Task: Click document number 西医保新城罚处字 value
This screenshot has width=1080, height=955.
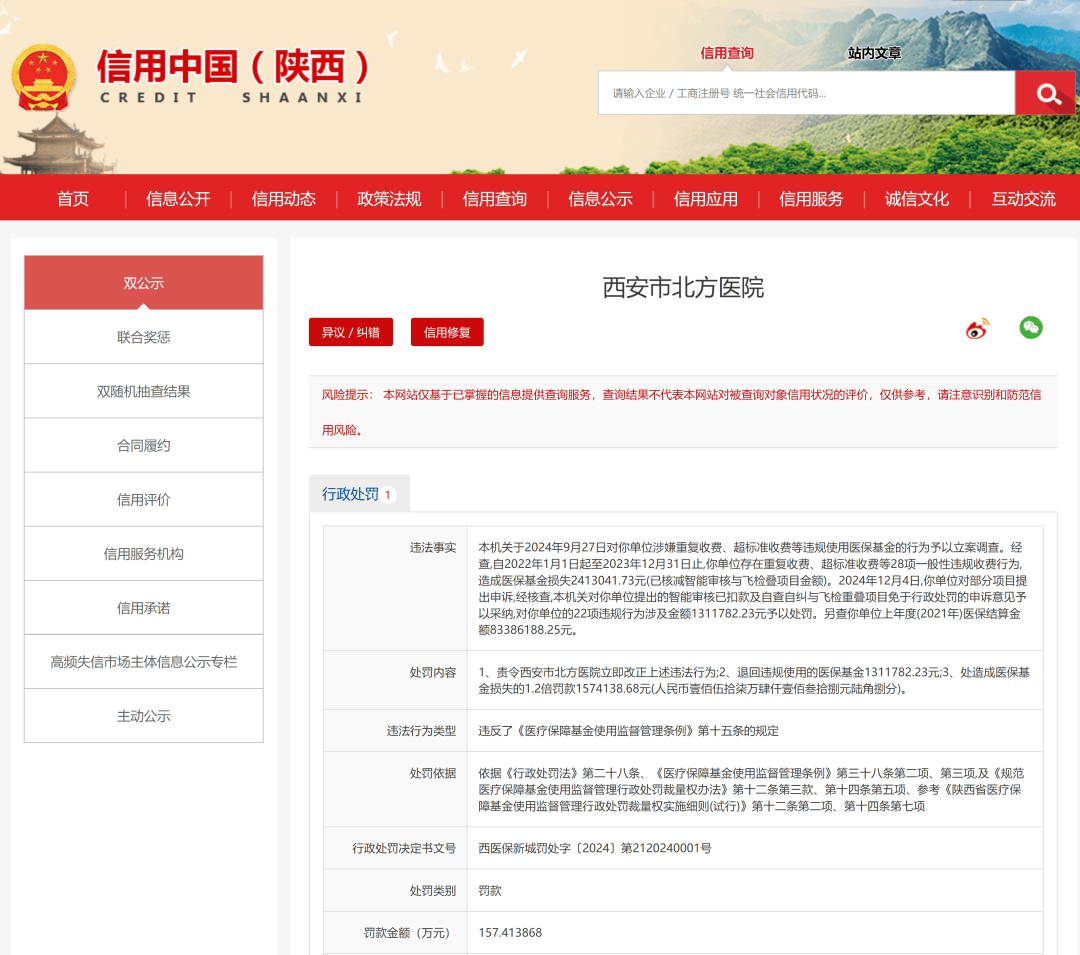Action: pos(595,848)
